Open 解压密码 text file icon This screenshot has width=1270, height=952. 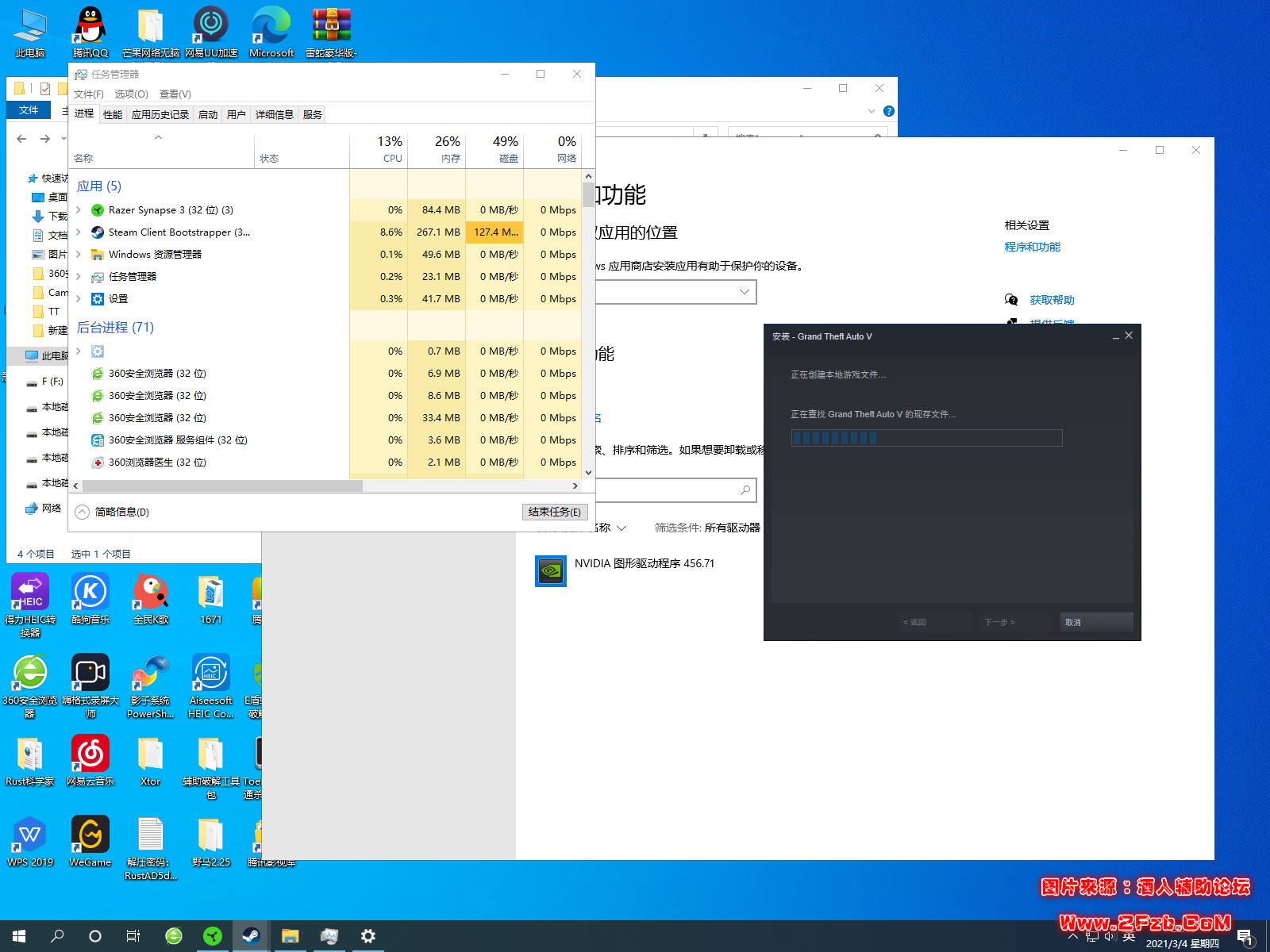point(151,849)
